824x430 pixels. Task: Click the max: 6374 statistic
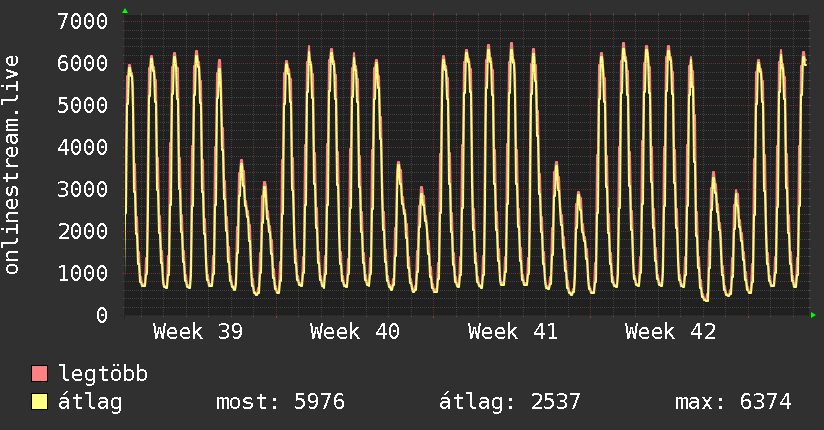pos(733,402)
